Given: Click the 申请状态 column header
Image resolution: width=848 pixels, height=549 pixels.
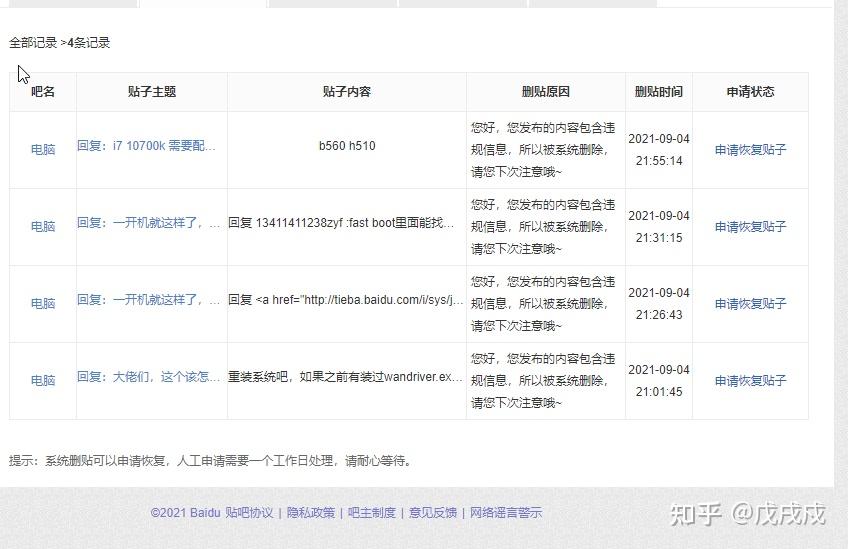Looking at the screenshot, I should tap(750, 92).
